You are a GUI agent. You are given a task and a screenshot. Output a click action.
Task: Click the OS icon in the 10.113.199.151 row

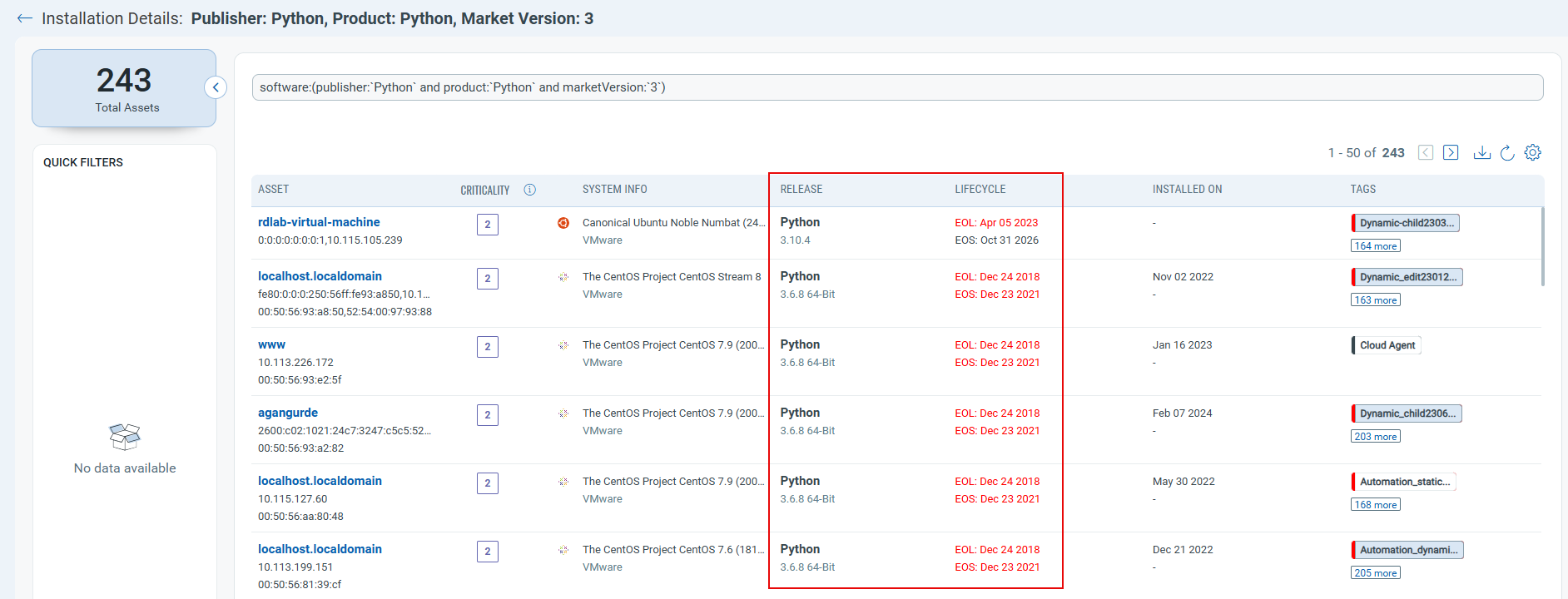563,550
